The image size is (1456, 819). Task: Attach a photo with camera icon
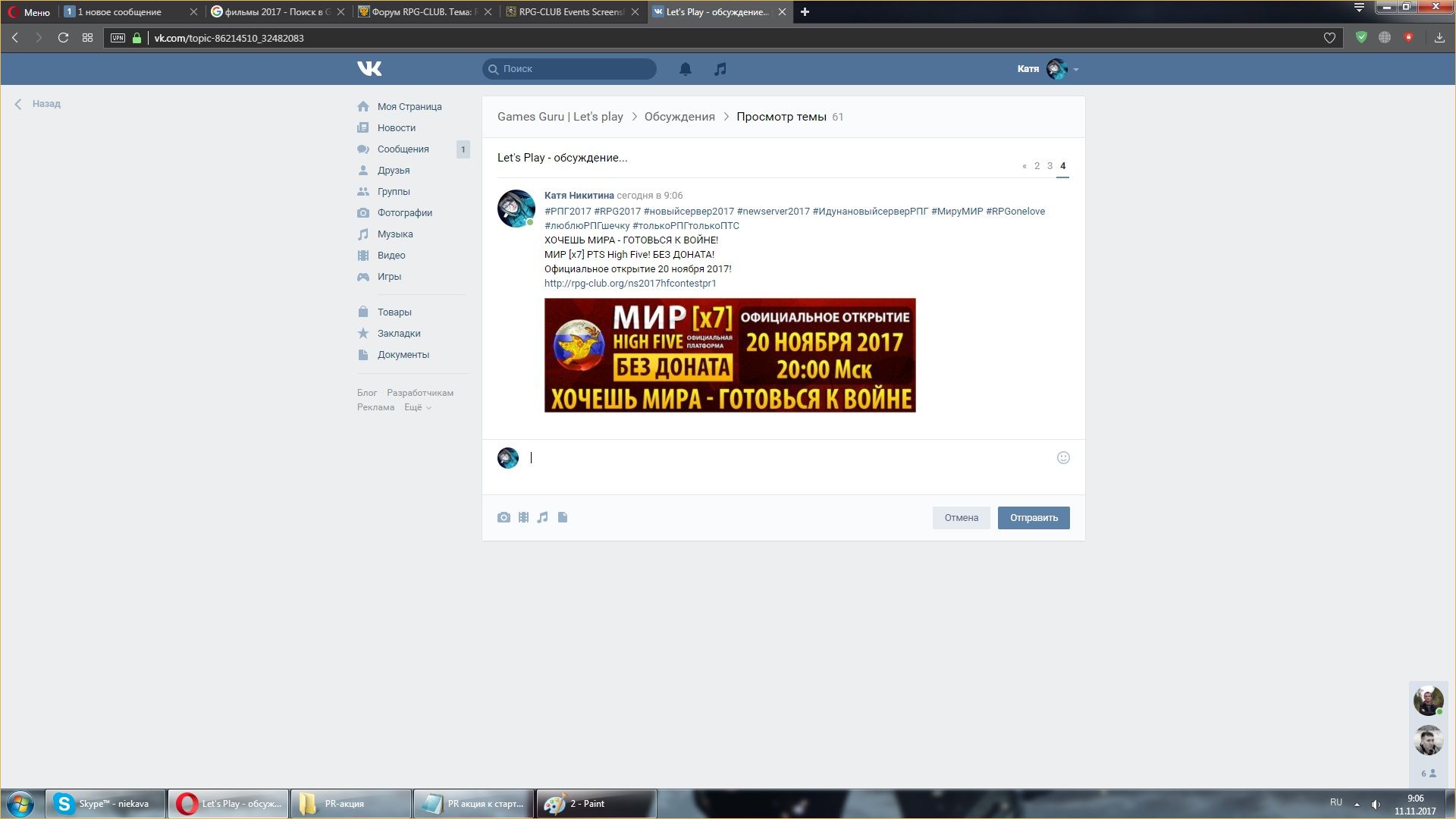point(504,517)
